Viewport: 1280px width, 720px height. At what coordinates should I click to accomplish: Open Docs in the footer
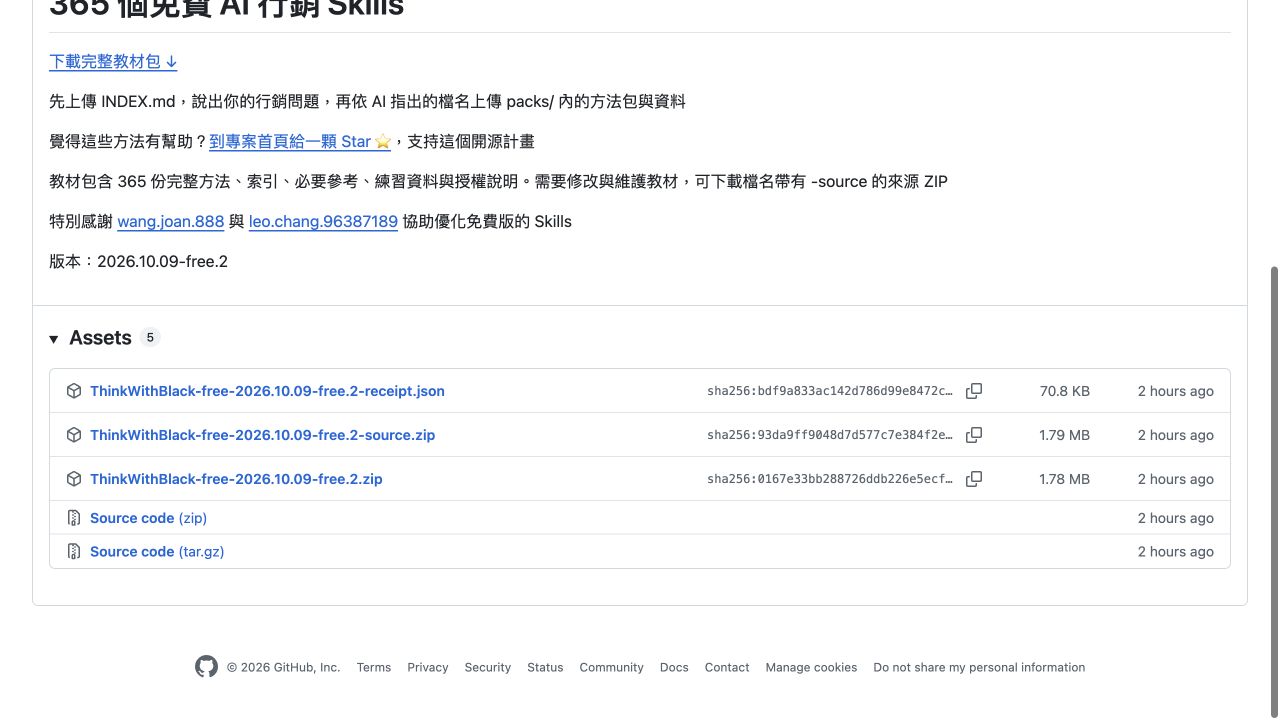674,667
